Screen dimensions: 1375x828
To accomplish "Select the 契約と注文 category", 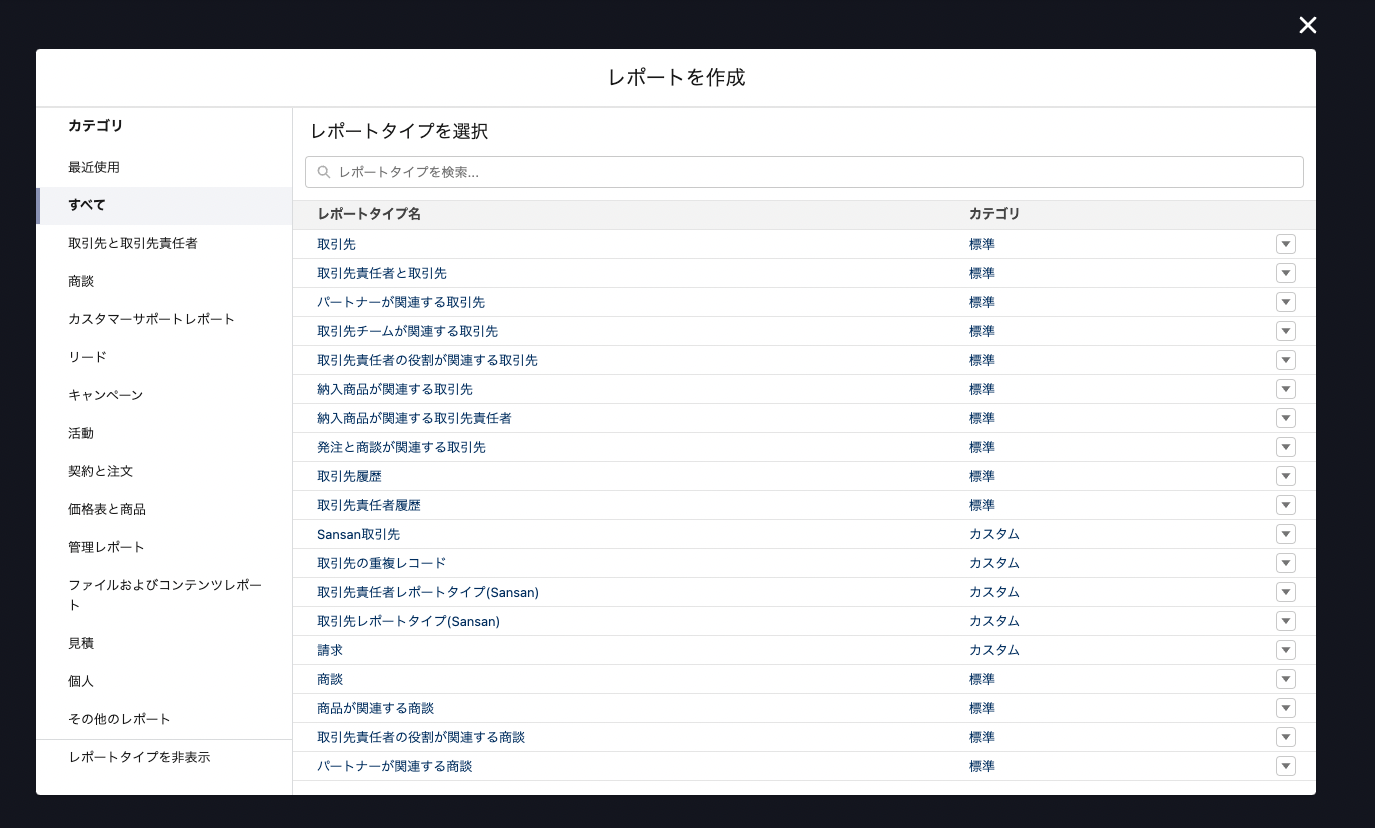I will [164, 471].
